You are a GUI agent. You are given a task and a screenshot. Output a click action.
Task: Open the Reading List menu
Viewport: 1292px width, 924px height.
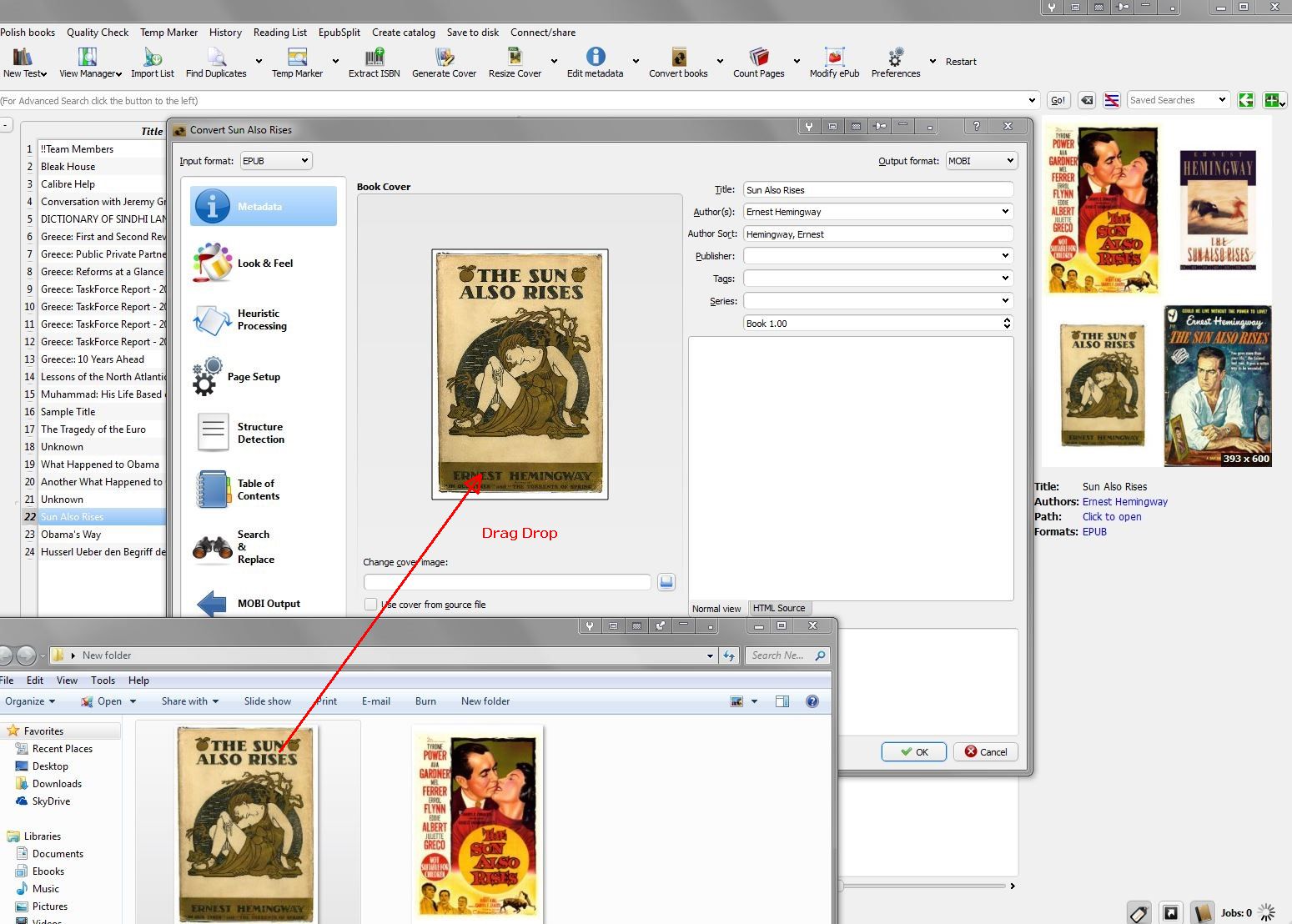coord(280,33)
